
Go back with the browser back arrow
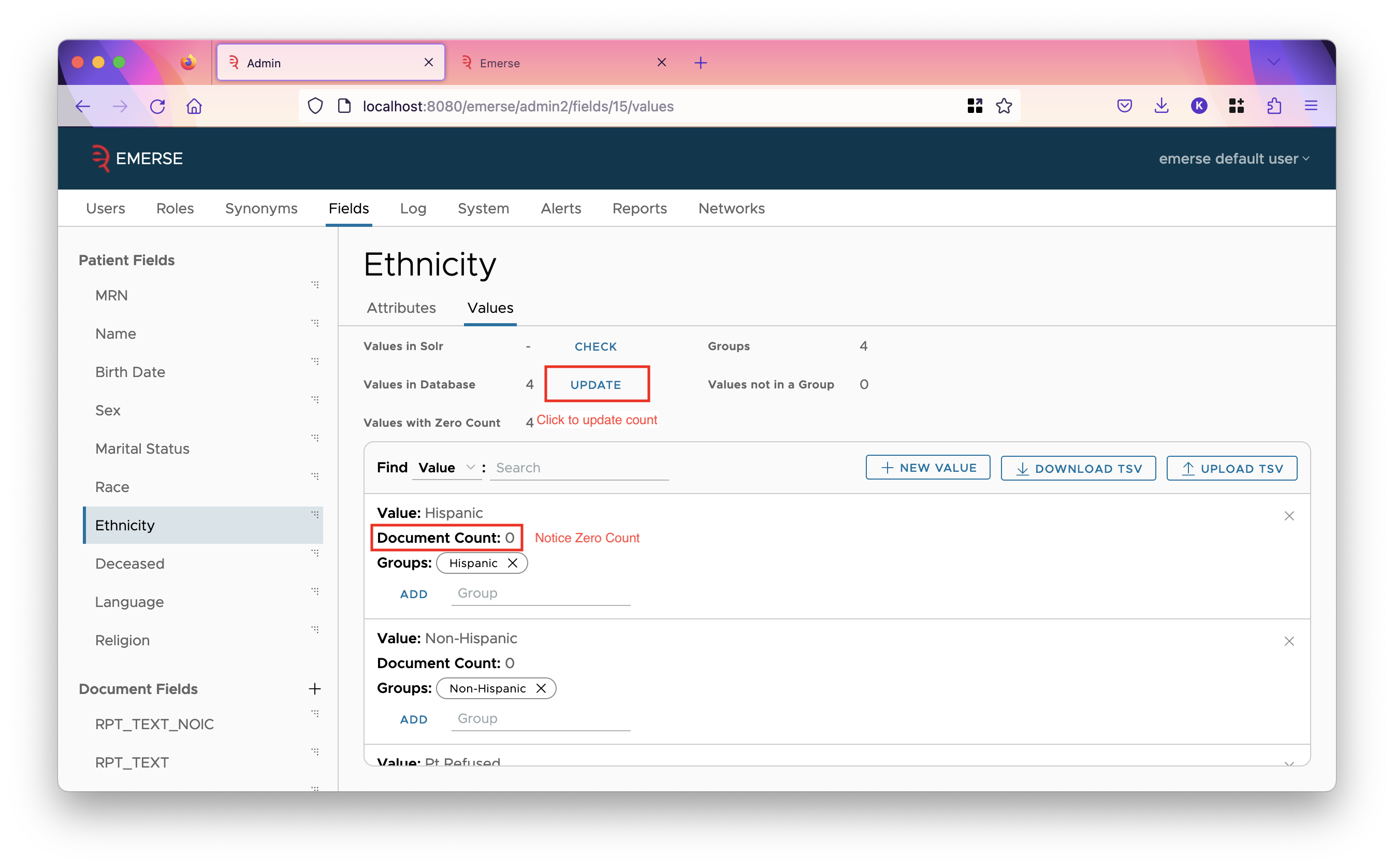coord(83,106)
